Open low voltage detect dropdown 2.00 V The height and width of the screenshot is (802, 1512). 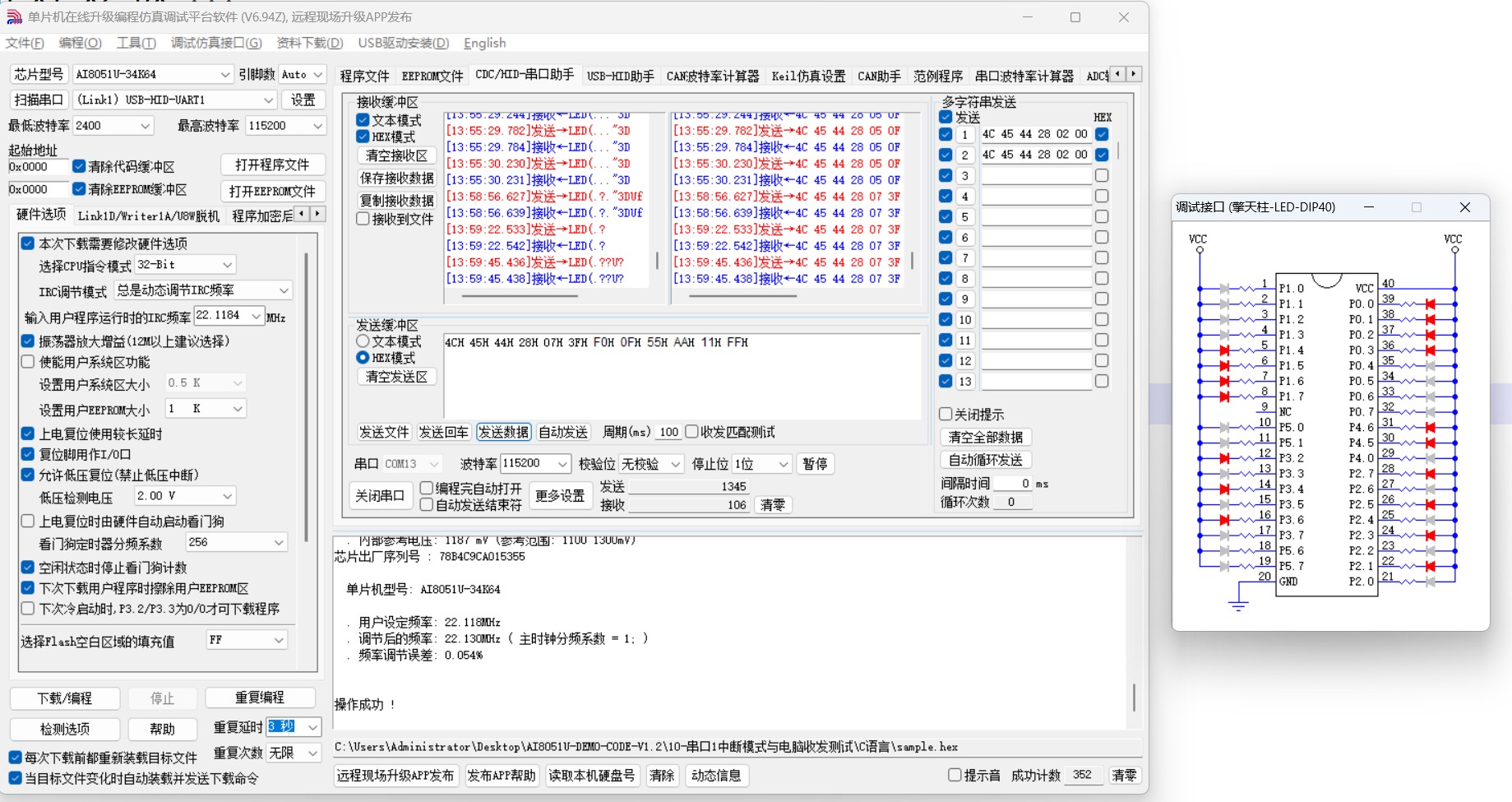point(186,496)
